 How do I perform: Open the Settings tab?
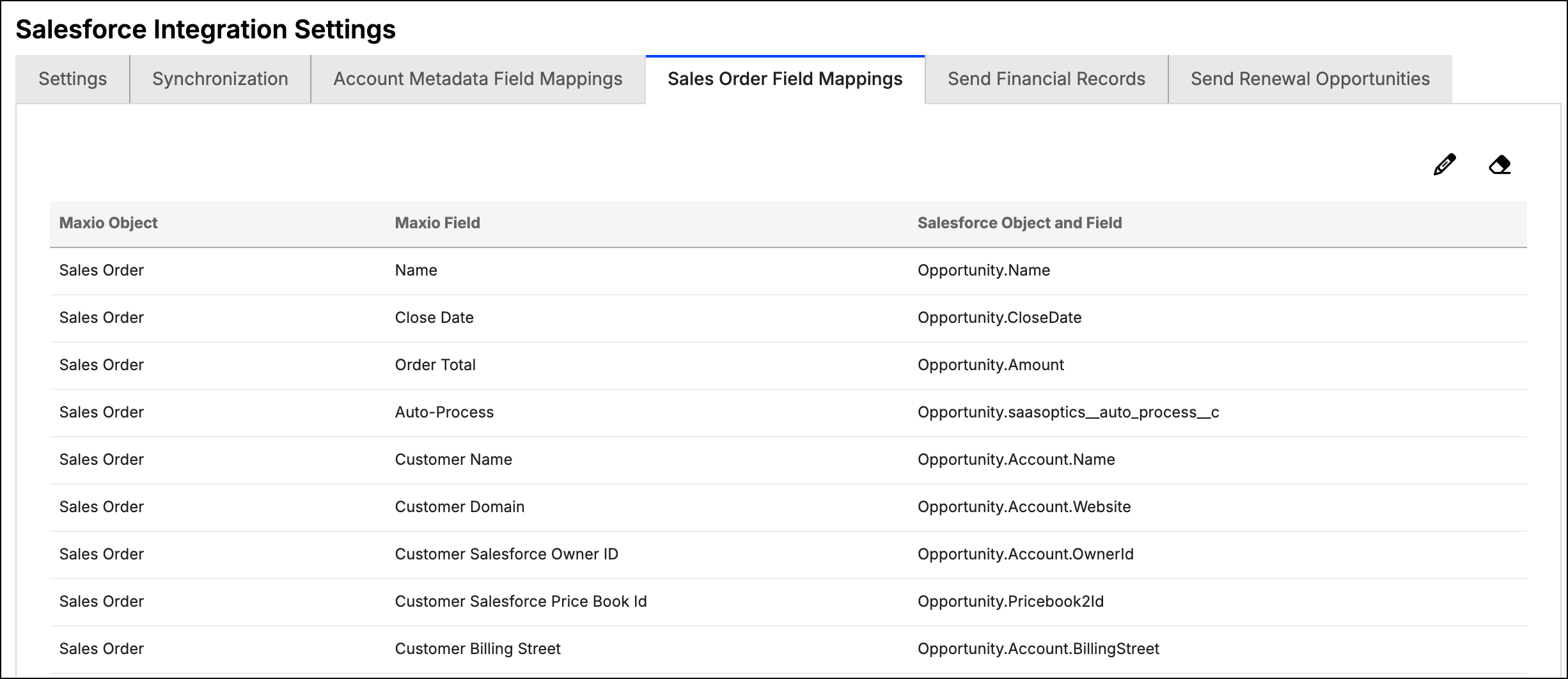[x=73, y=79]
